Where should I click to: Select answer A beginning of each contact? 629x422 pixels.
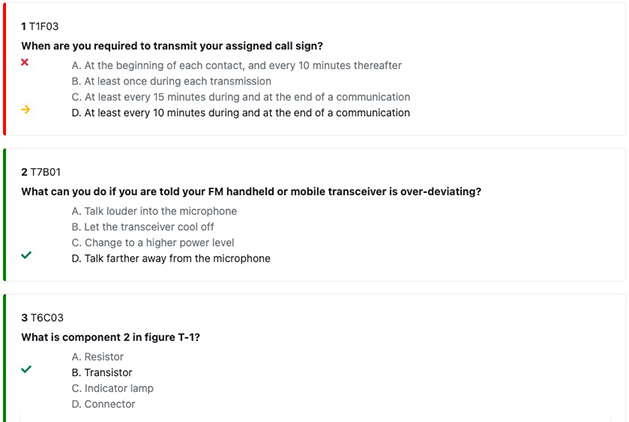click(236, 65)
